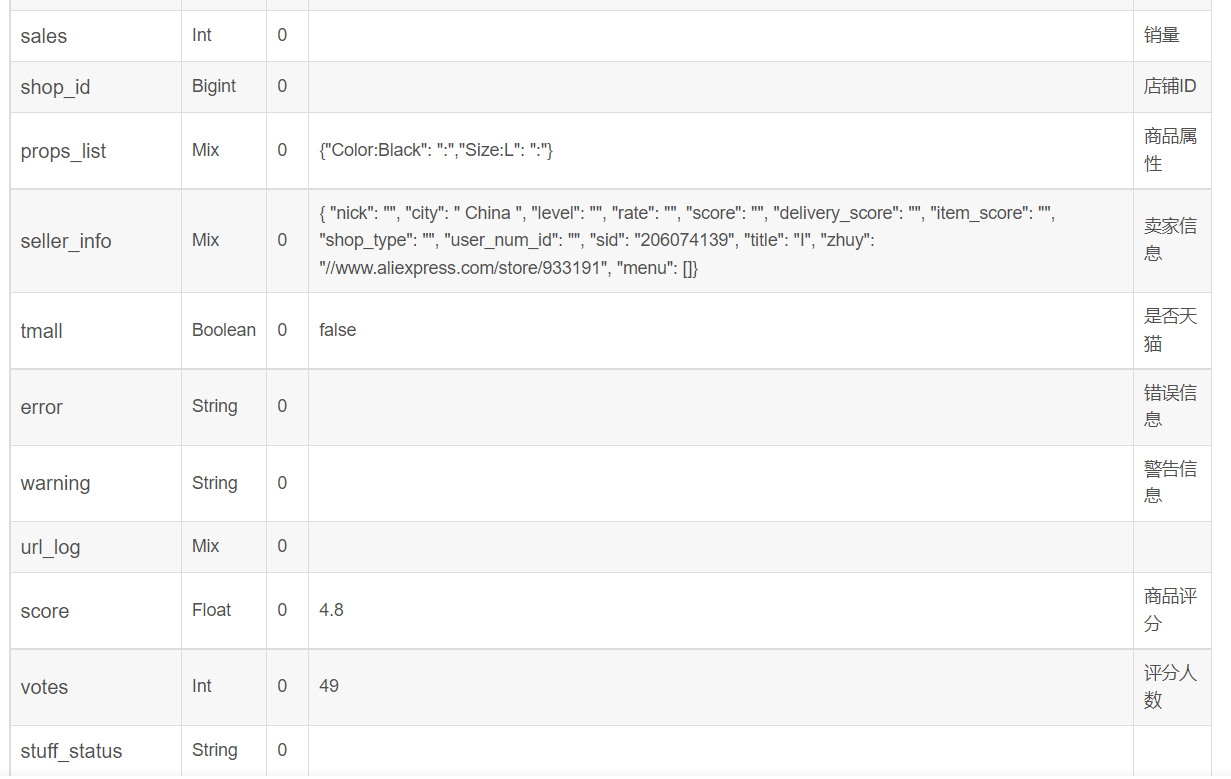Select the Boolean type label
Viewport: 1231px width, 779px height.
coord(224,330)
